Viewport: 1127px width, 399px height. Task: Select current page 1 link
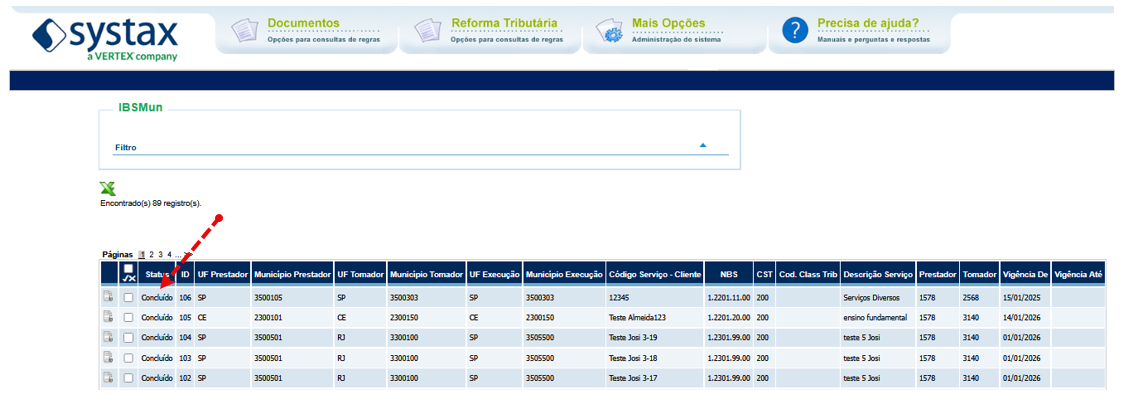[x=142, y=254]
